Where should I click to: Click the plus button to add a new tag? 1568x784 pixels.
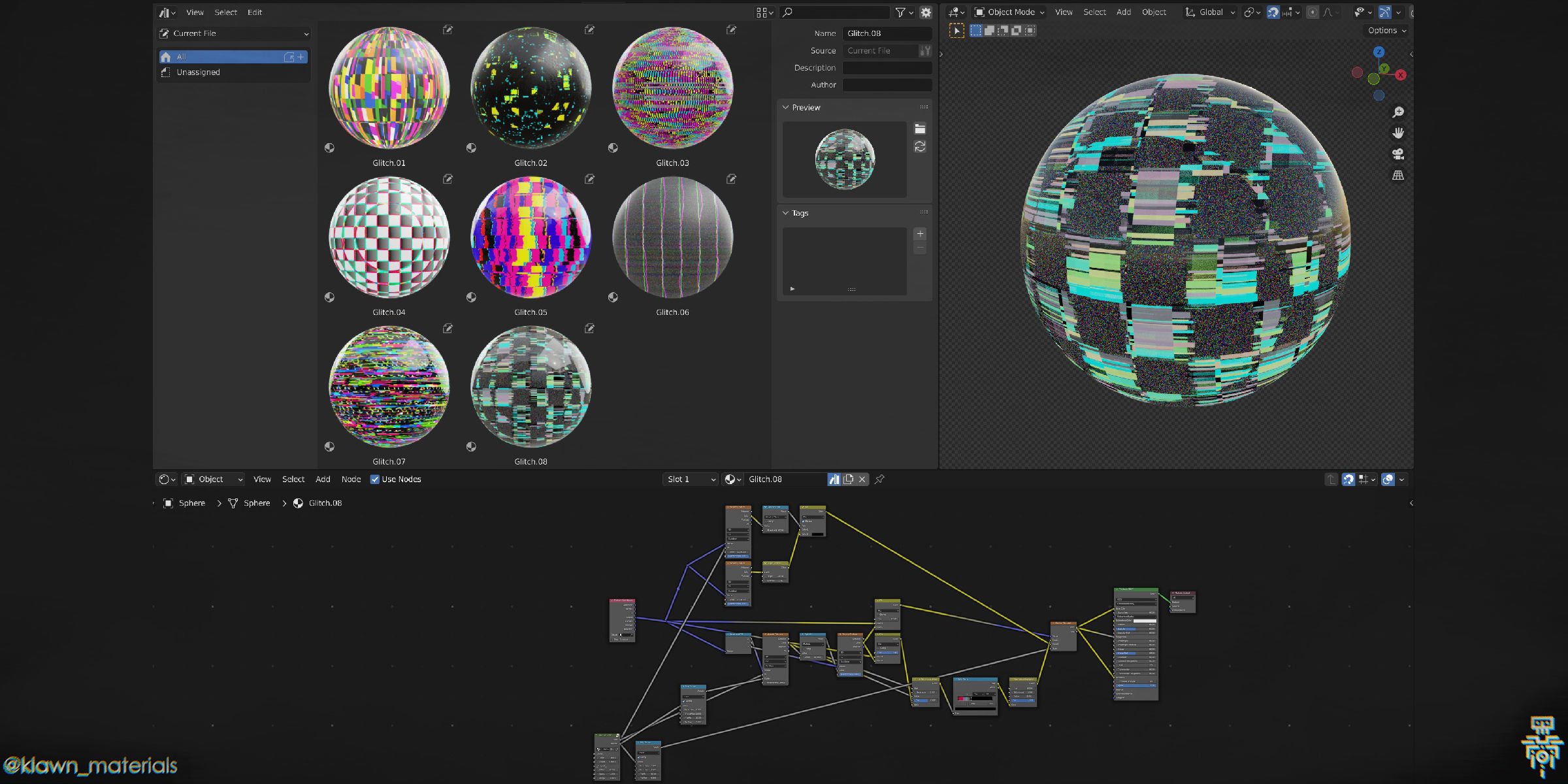(x=920, y=233)
